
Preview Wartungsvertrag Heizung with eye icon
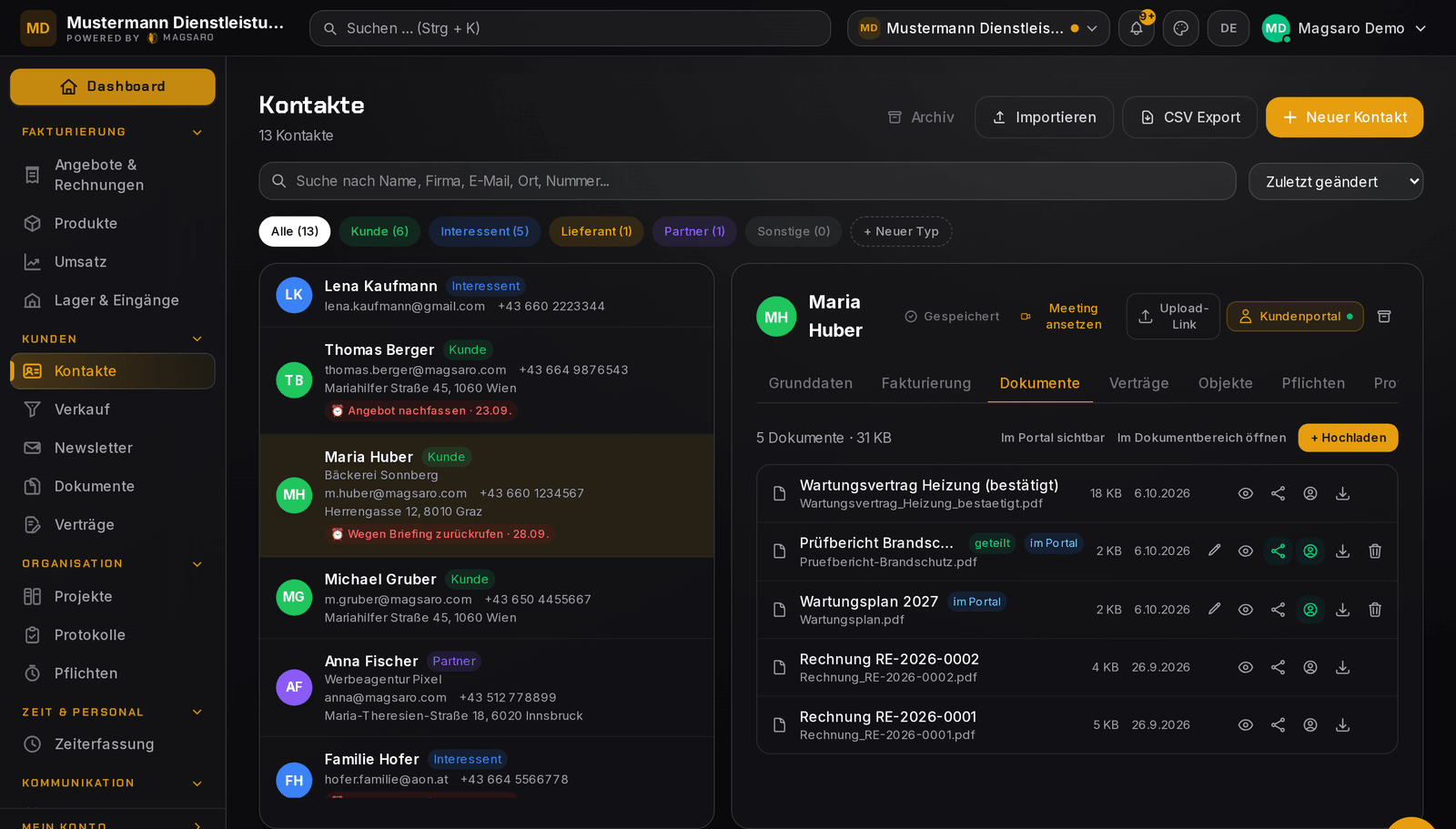tap(1246, 493)
